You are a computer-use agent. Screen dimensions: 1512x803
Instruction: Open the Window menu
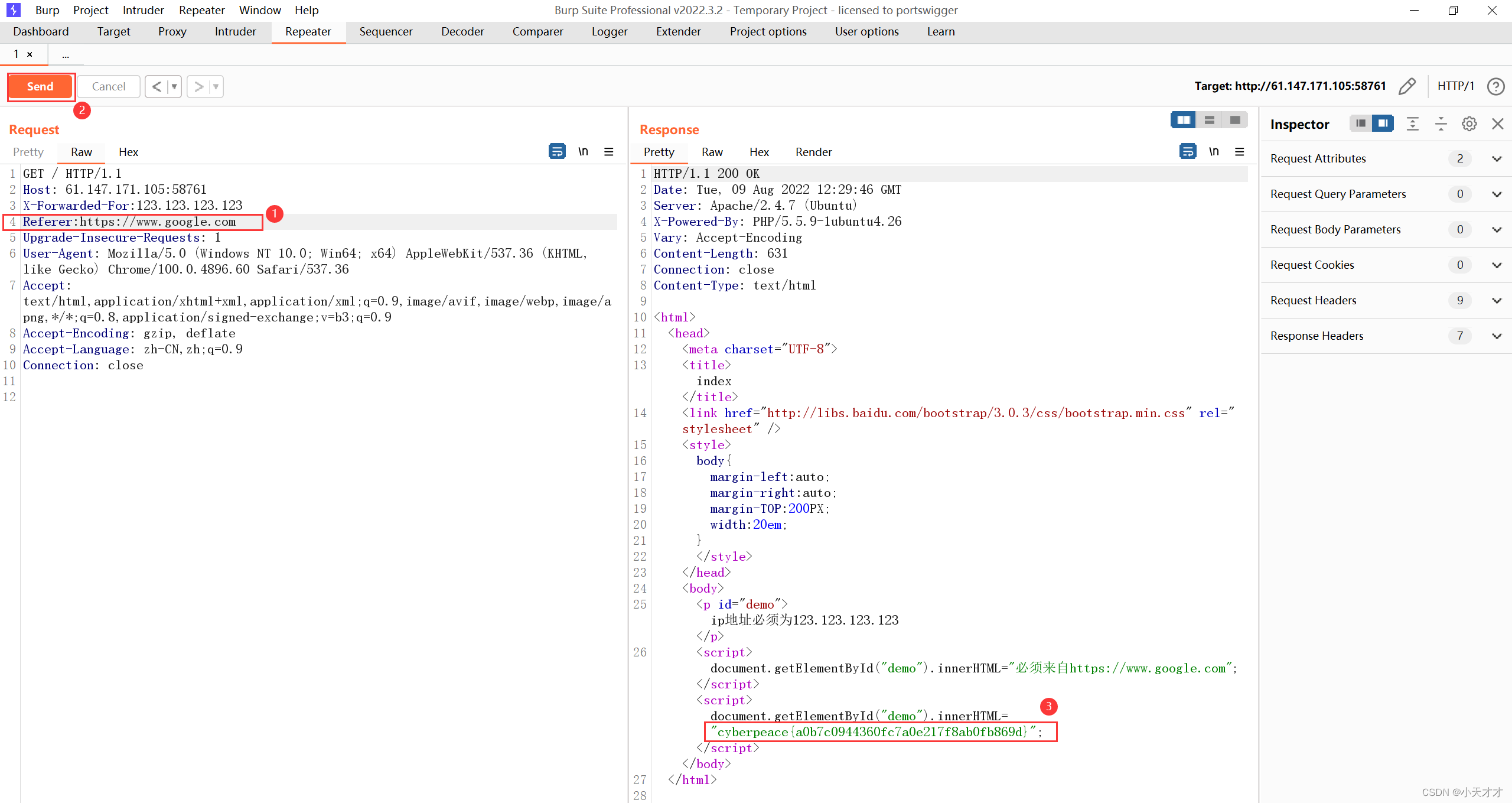click(260, 10)
